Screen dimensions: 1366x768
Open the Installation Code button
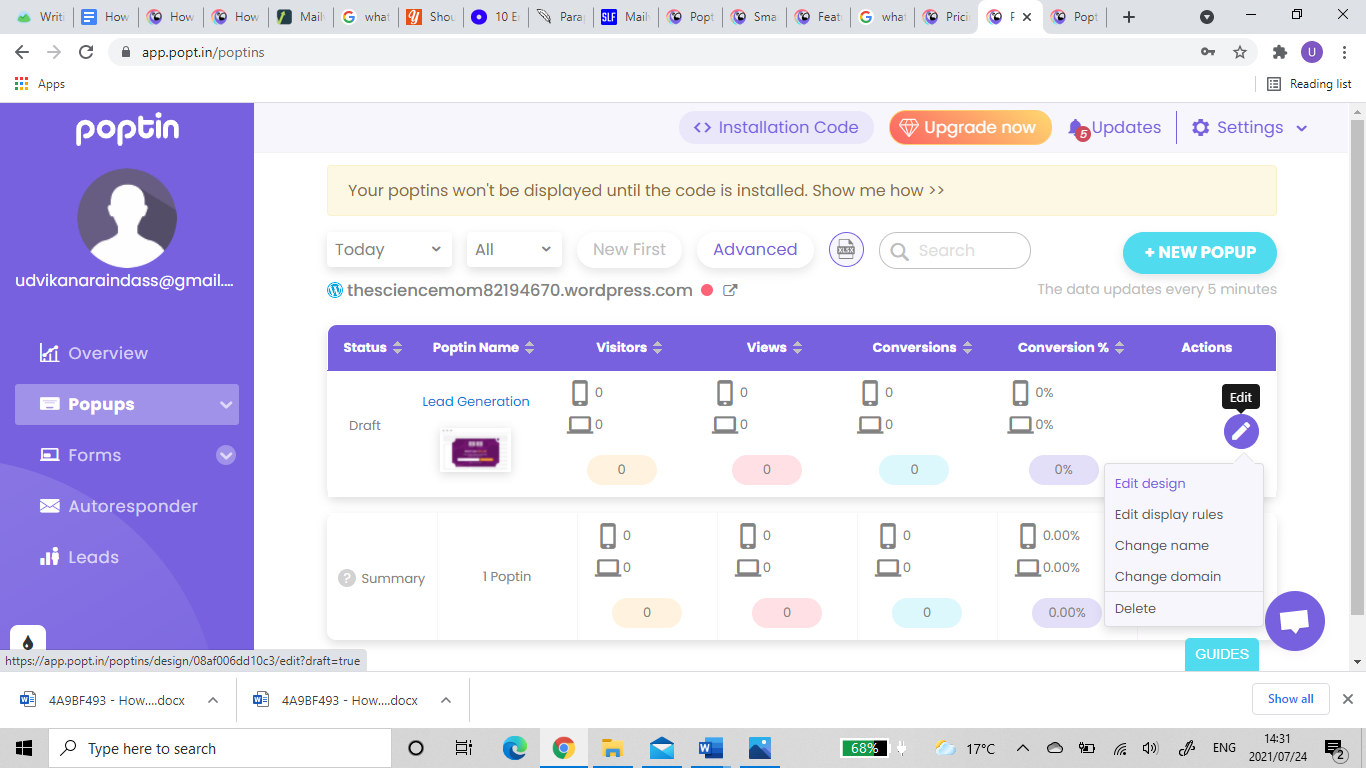pos(776,128)
